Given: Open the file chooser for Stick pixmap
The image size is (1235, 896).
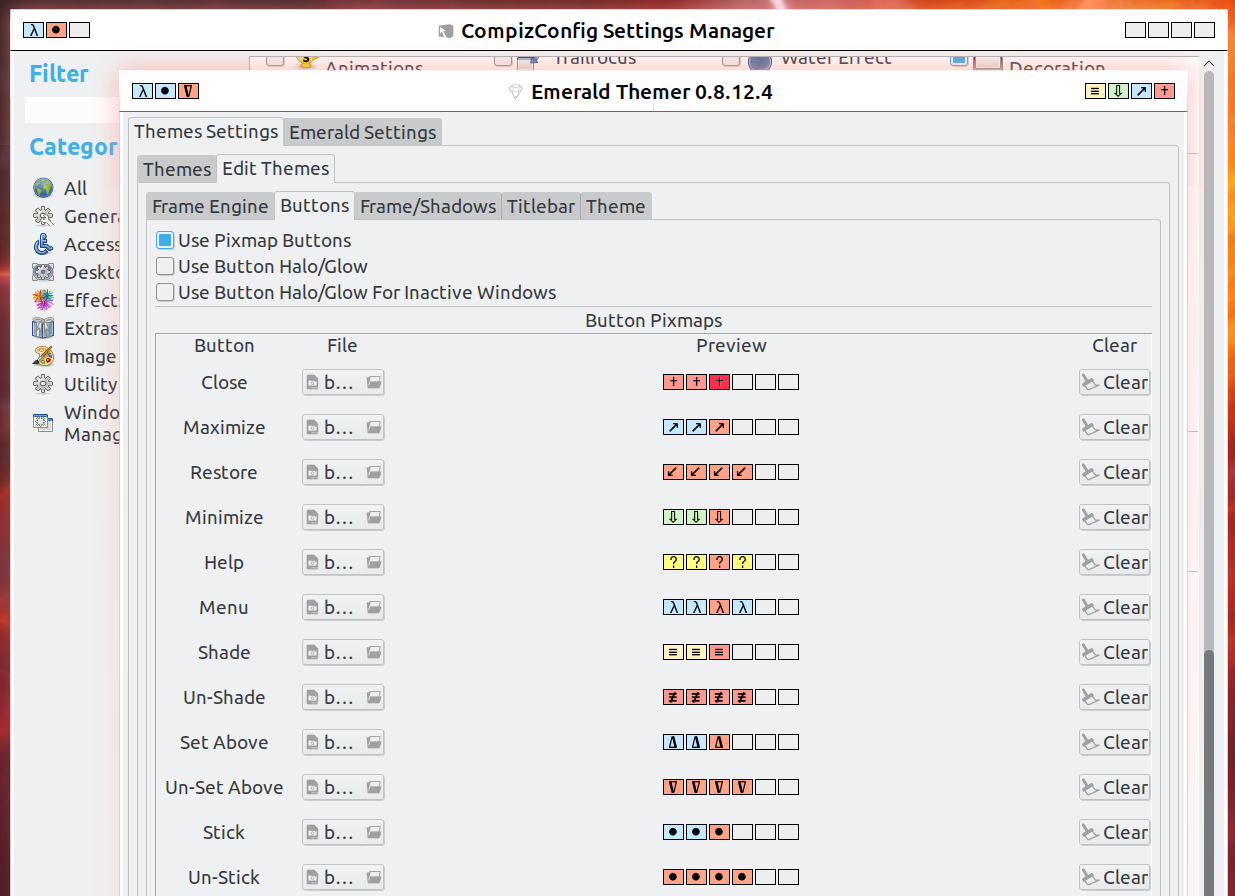Looking at the screenshot, I should tap(343, 833).
